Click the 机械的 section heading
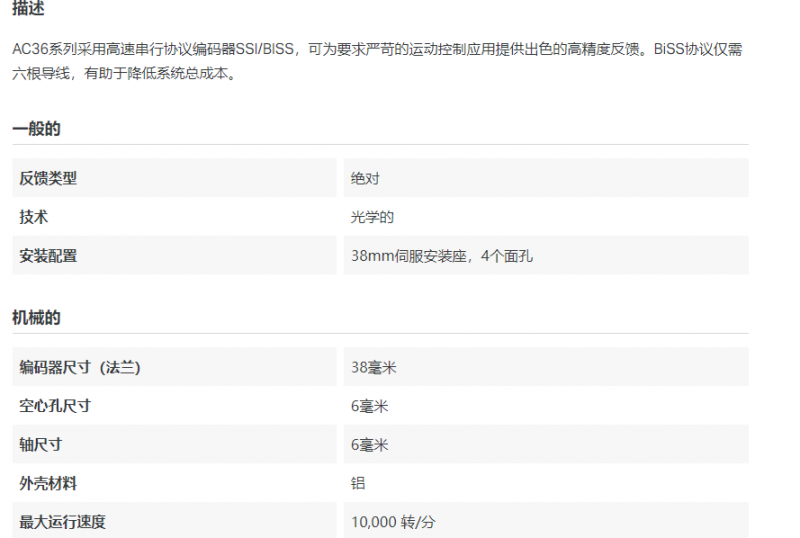 coord(36,318)
